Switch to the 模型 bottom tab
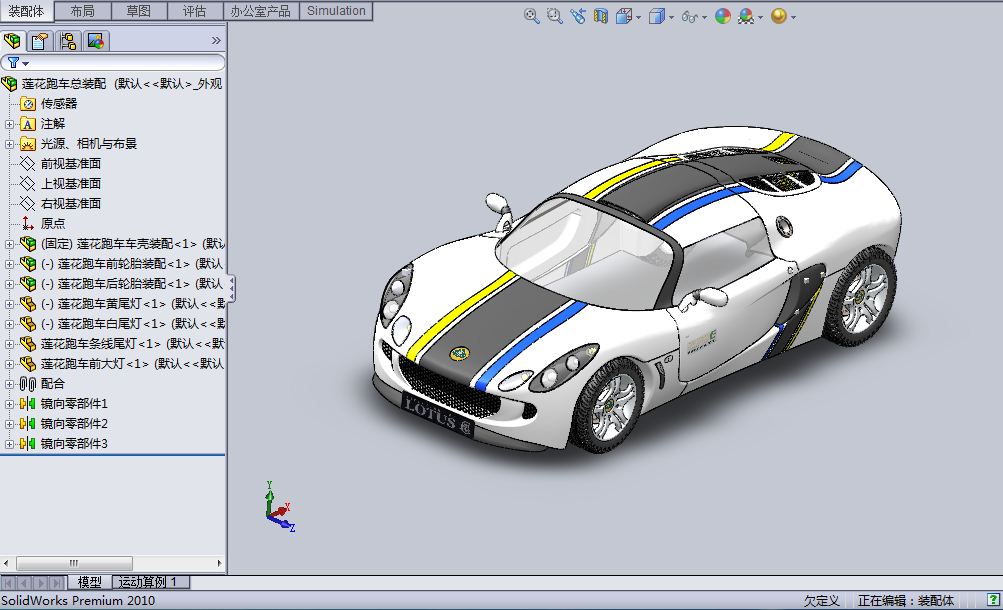 (90, 582)
